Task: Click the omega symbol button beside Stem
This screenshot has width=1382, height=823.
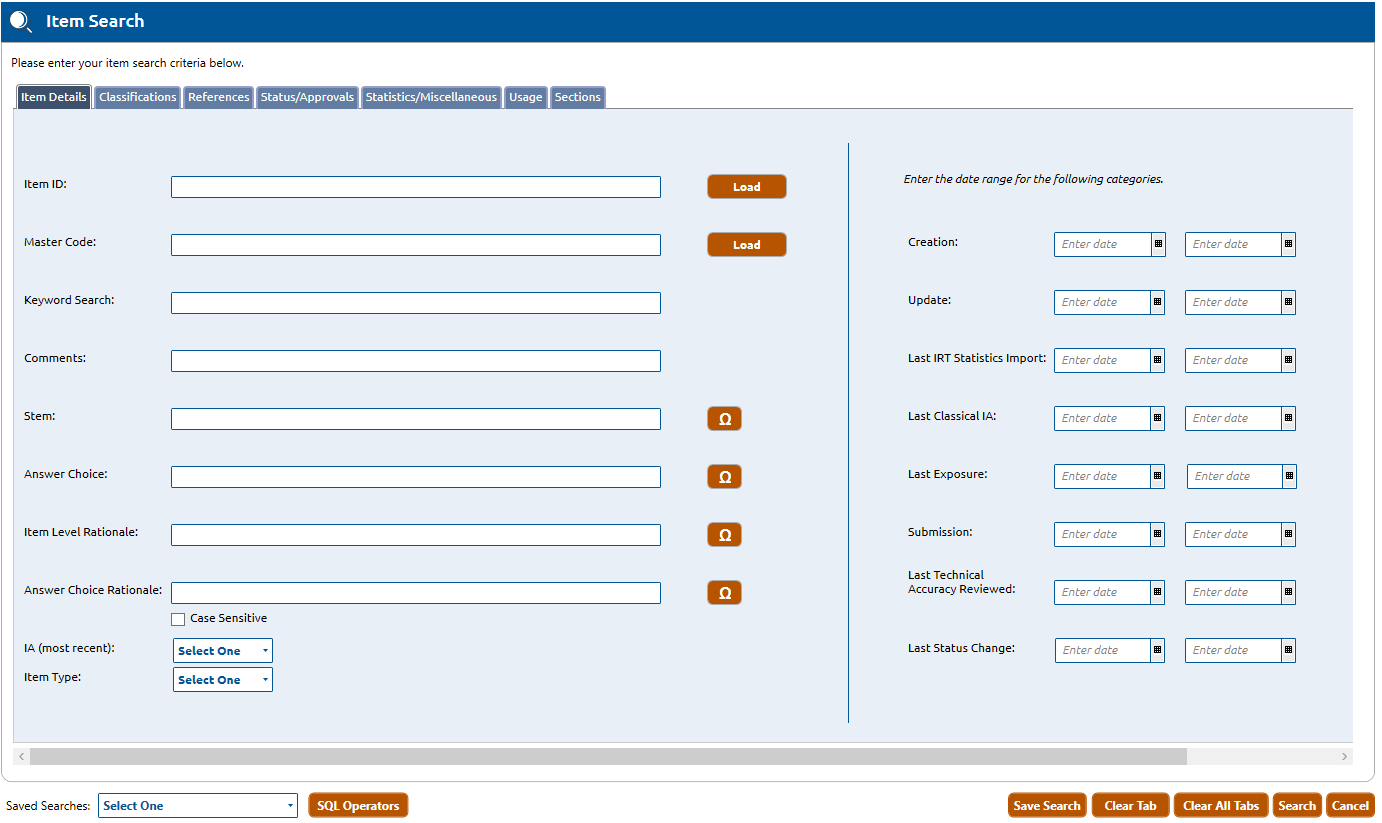Action: pos(724,419)
